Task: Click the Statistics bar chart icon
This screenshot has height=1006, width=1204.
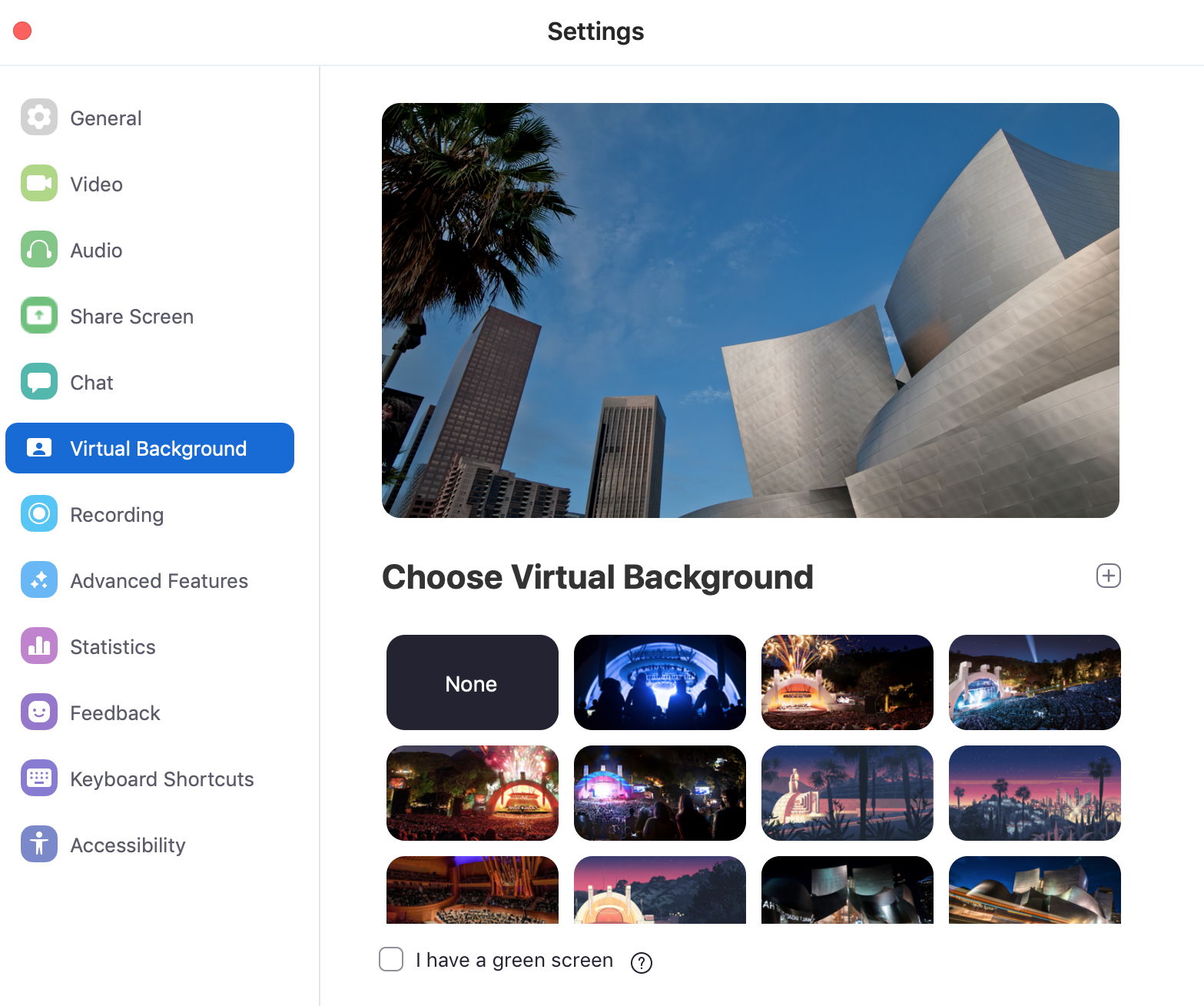Action: tap(39, 646)
